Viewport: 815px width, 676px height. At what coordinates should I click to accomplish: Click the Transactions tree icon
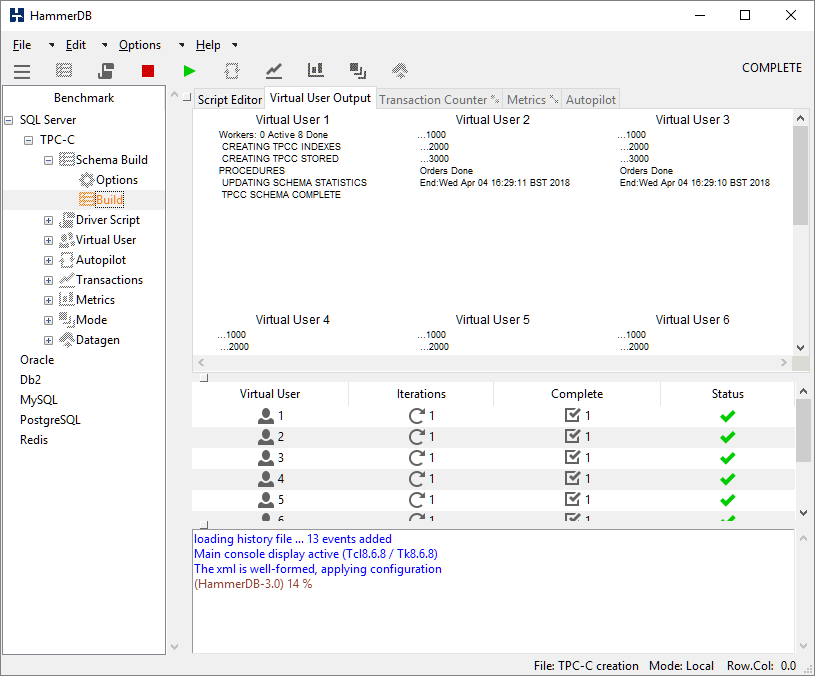tap(67, 280)
